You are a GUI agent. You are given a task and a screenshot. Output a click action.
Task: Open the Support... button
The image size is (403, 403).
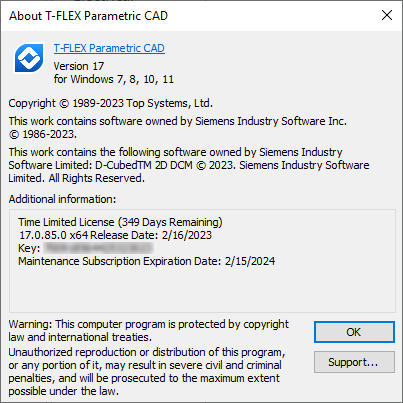354,362
